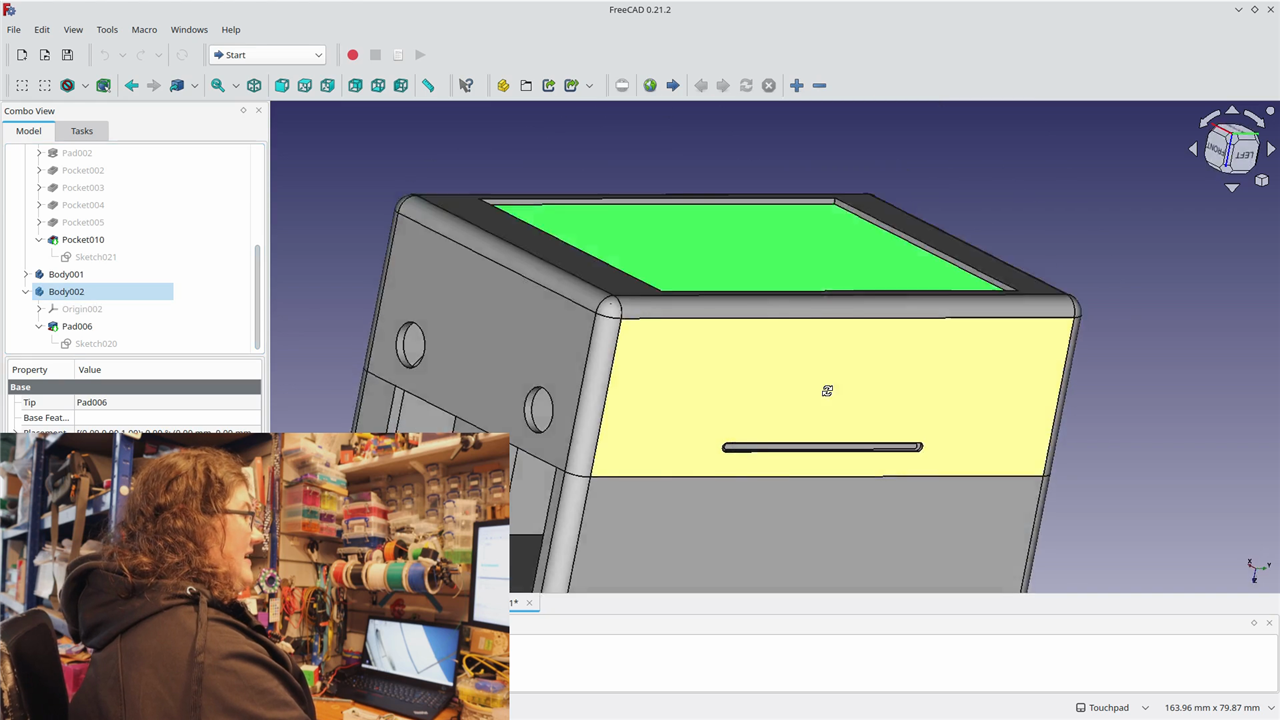The height and width of the screenshot is (720, 1280).
Task: Activate the What's This help pointer
Action: click(465, 86)
